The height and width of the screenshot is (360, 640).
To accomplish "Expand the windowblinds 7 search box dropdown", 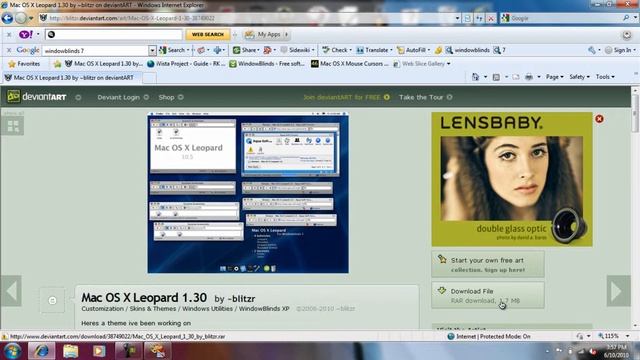I will [152, 51].
